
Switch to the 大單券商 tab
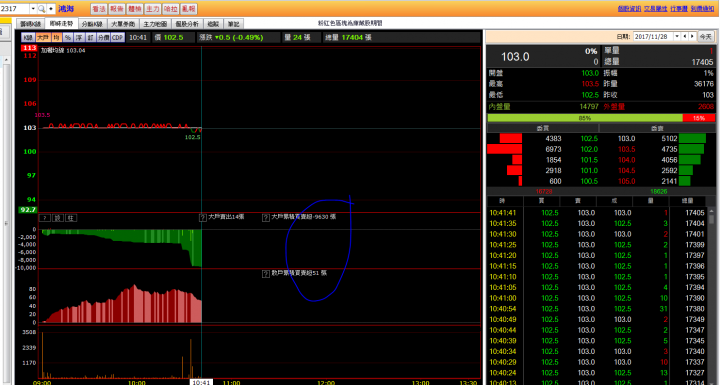click(x=124, y=24)
